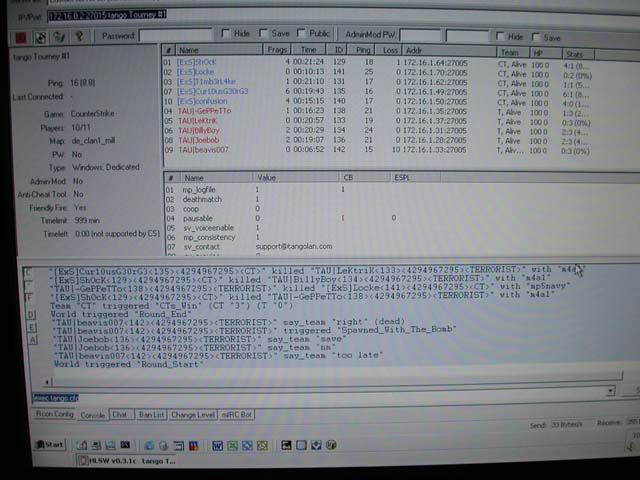Image resolution: width=640 pixels, height=480 pixels.
Task: Open the Ban List tab
Action: 151,414
